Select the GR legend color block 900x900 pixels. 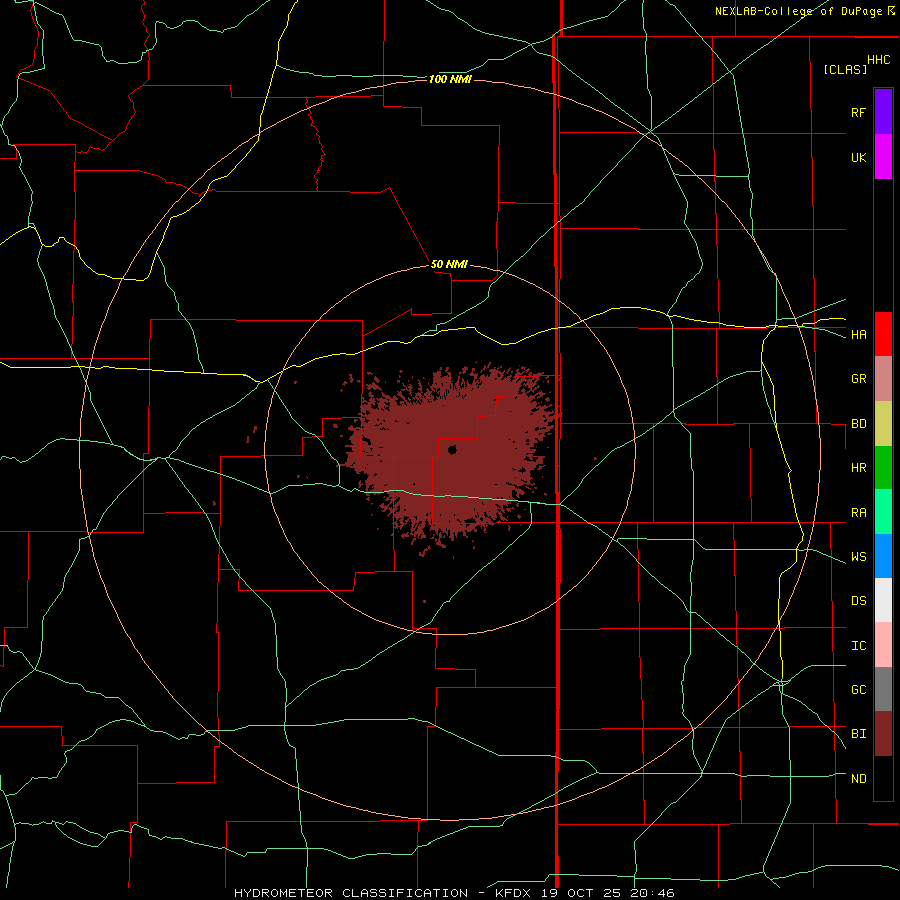tap(883, 379)
